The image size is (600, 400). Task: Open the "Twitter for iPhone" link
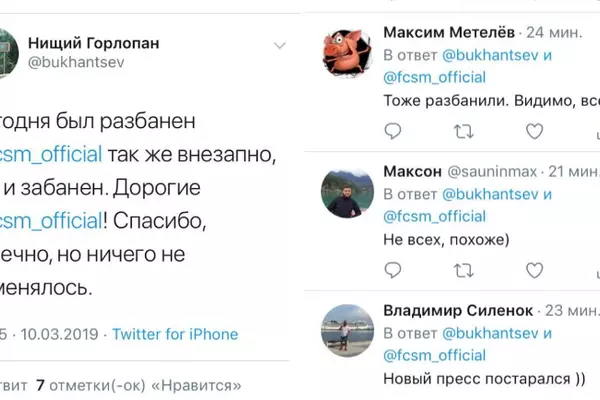[175, 334]
